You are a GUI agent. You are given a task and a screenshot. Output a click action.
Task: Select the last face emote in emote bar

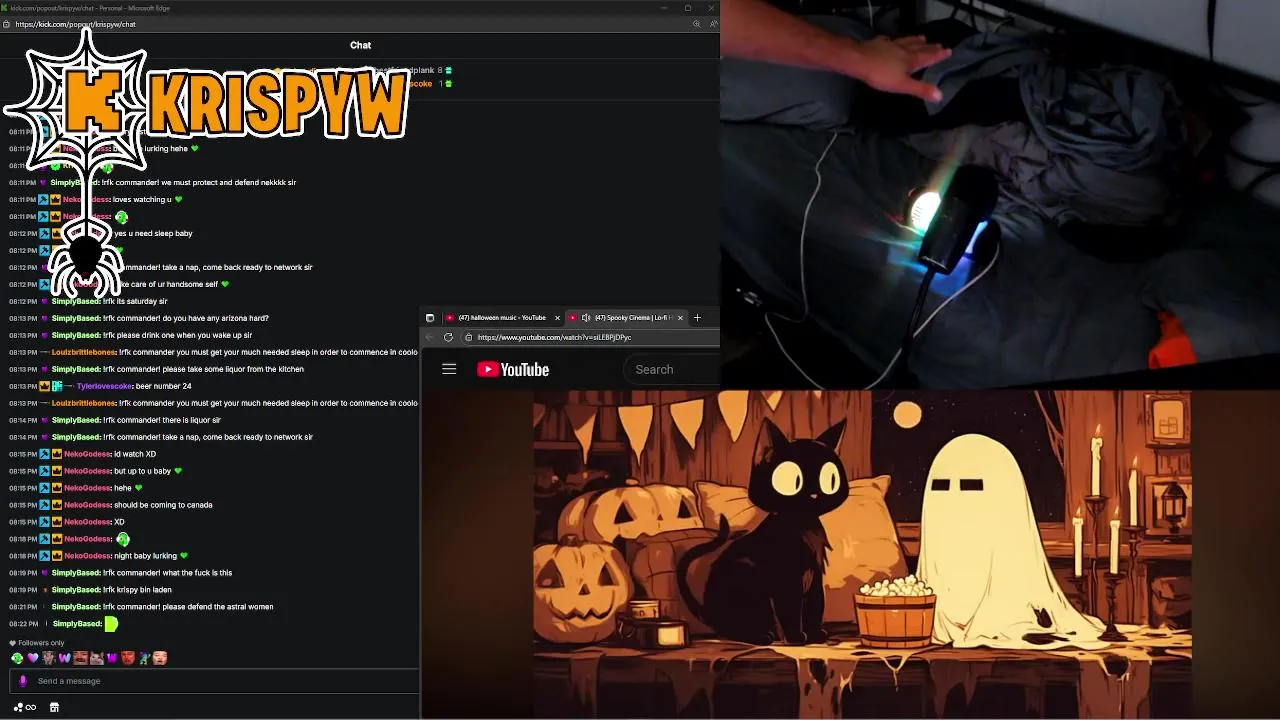click(160, 658)
